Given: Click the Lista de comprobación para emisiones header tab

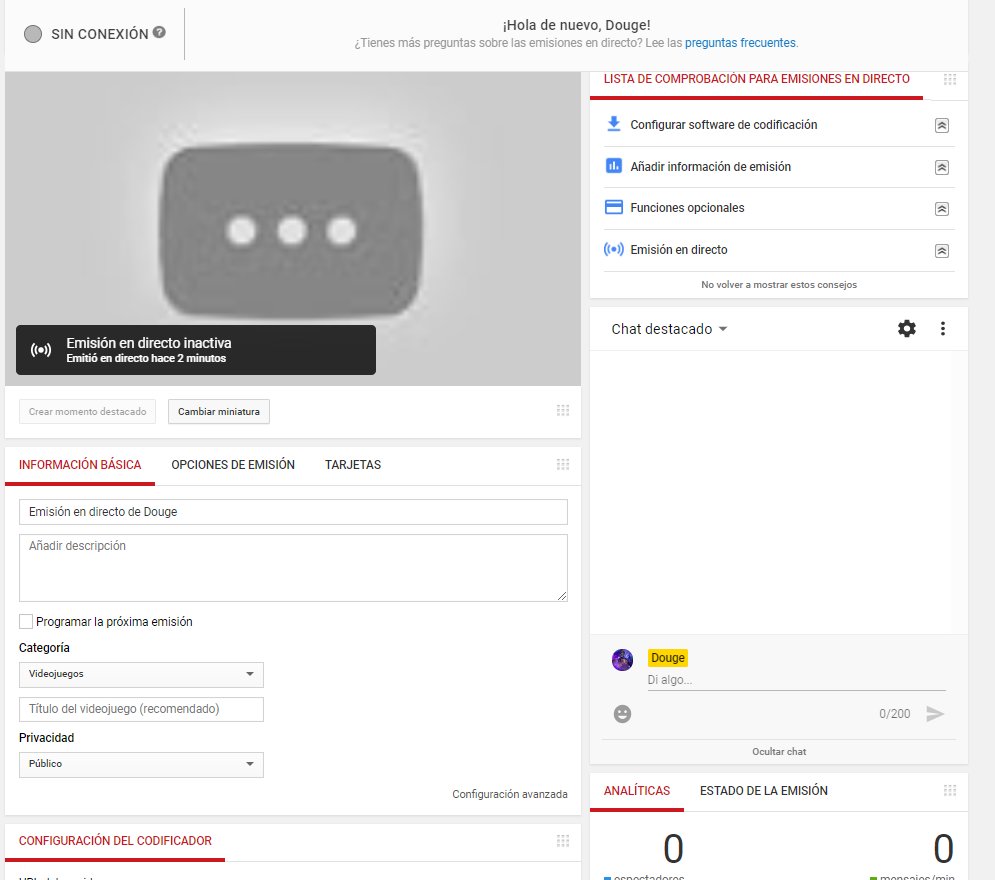Looking at the screenshot, I should (756, 79).
